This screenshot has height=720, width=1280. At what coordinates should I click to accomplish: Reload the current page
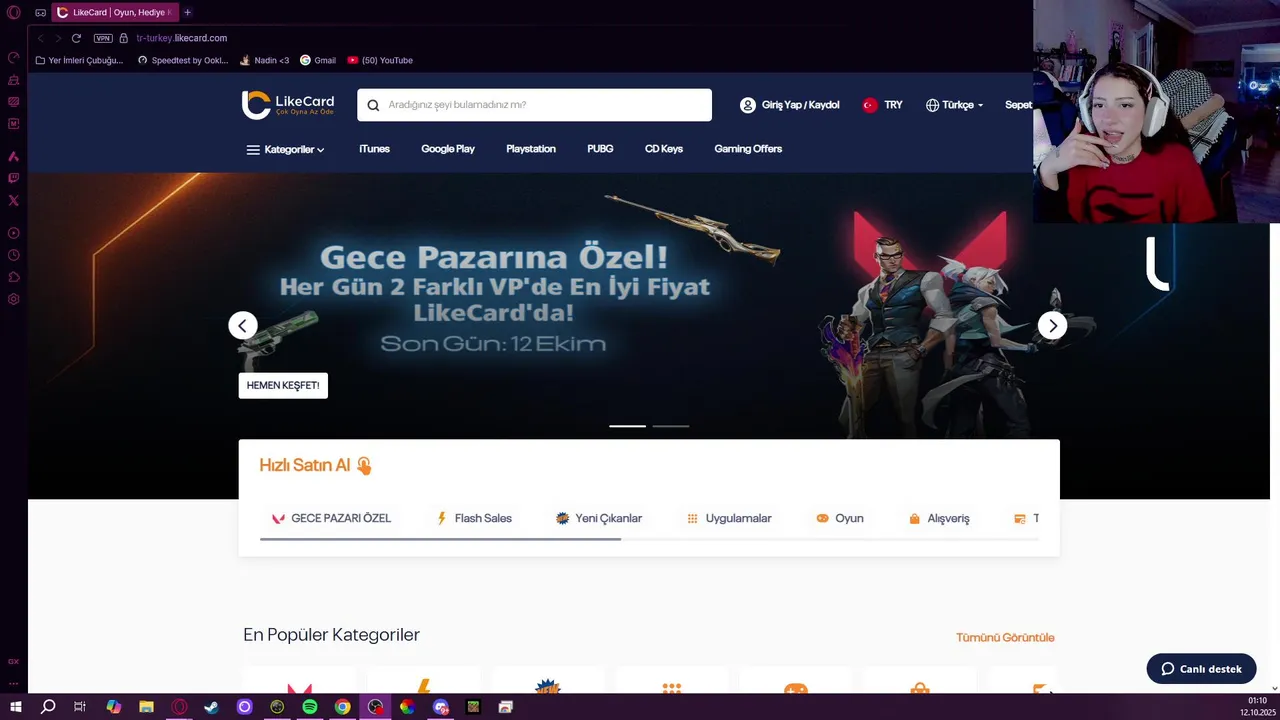click(76, 38)
